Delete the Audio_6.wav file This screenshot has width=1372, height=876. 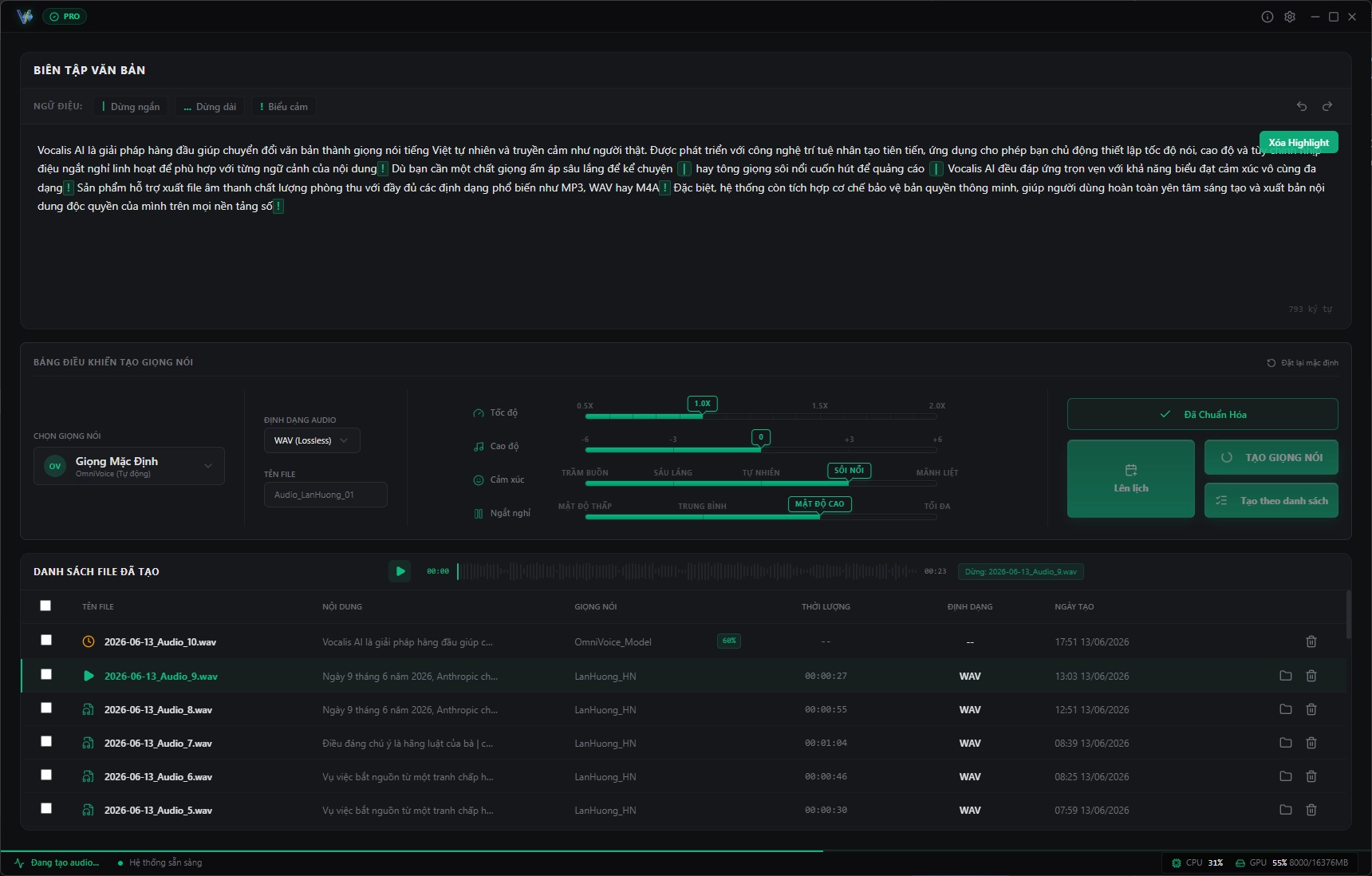[x=1311, y=776]
